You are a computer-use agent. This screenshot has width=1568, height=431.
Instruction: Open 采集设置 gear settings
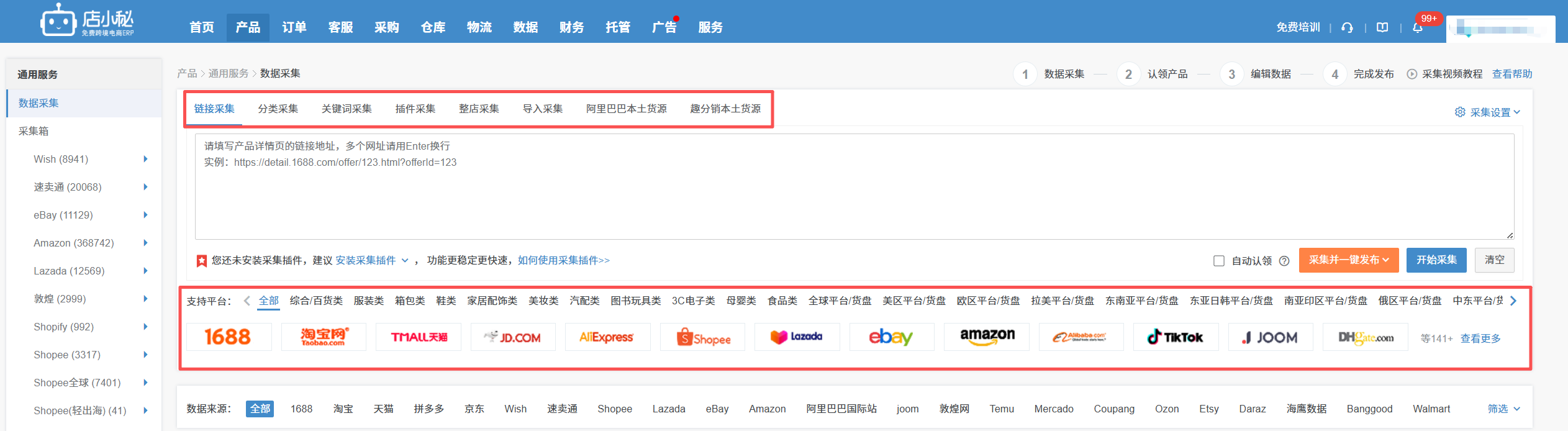click(1488, 112)
